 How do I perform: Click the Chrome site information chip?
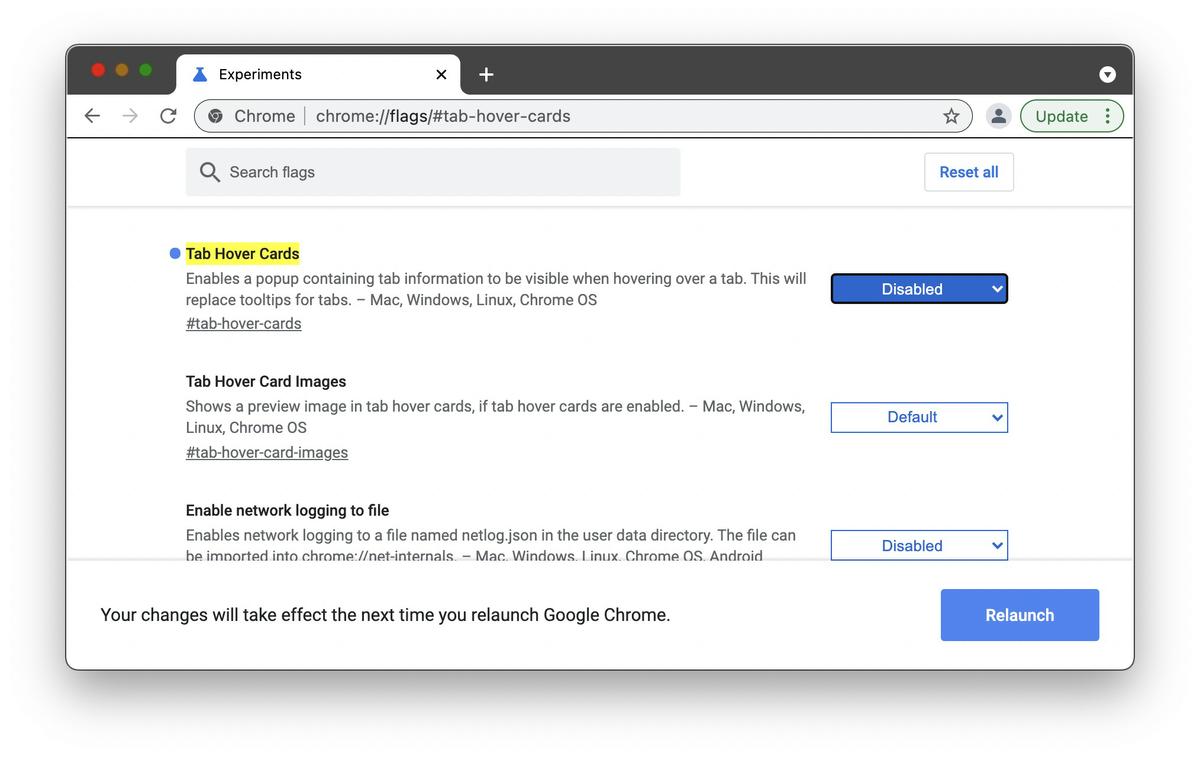(248, 115)
